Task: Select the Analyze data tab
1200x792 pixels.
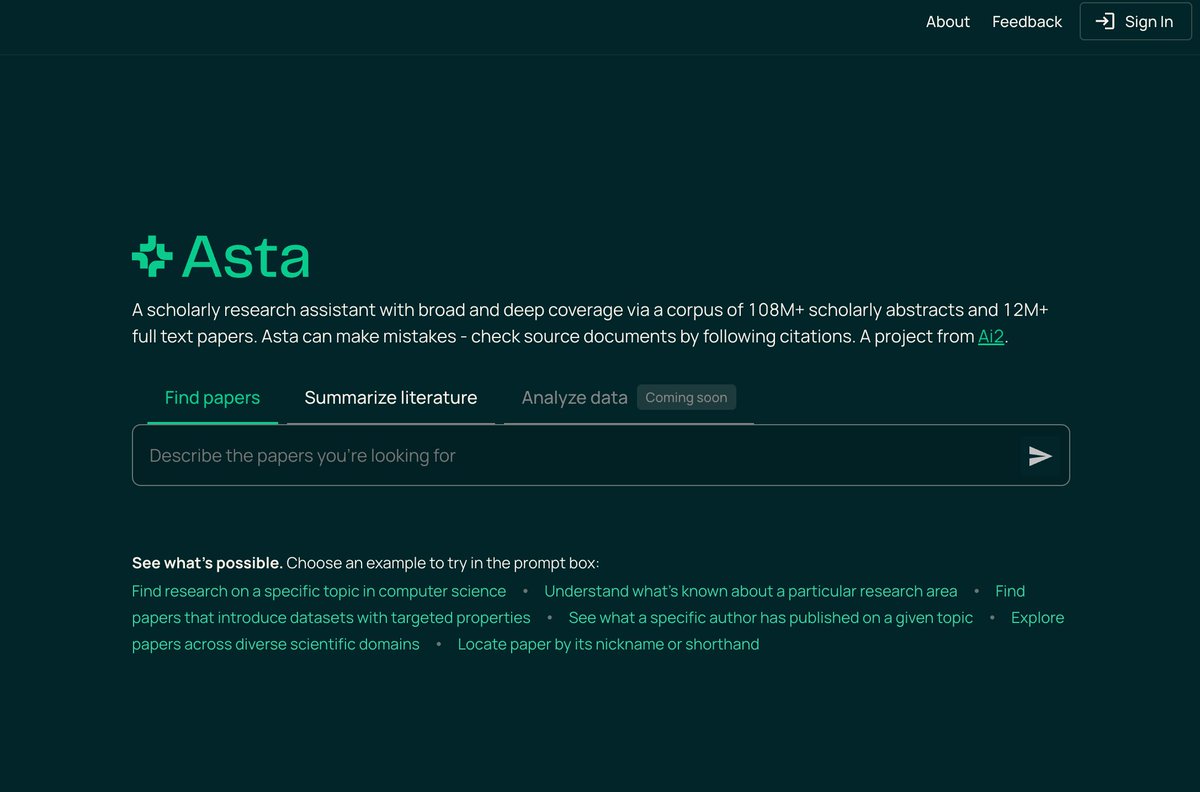Action: 575,397
